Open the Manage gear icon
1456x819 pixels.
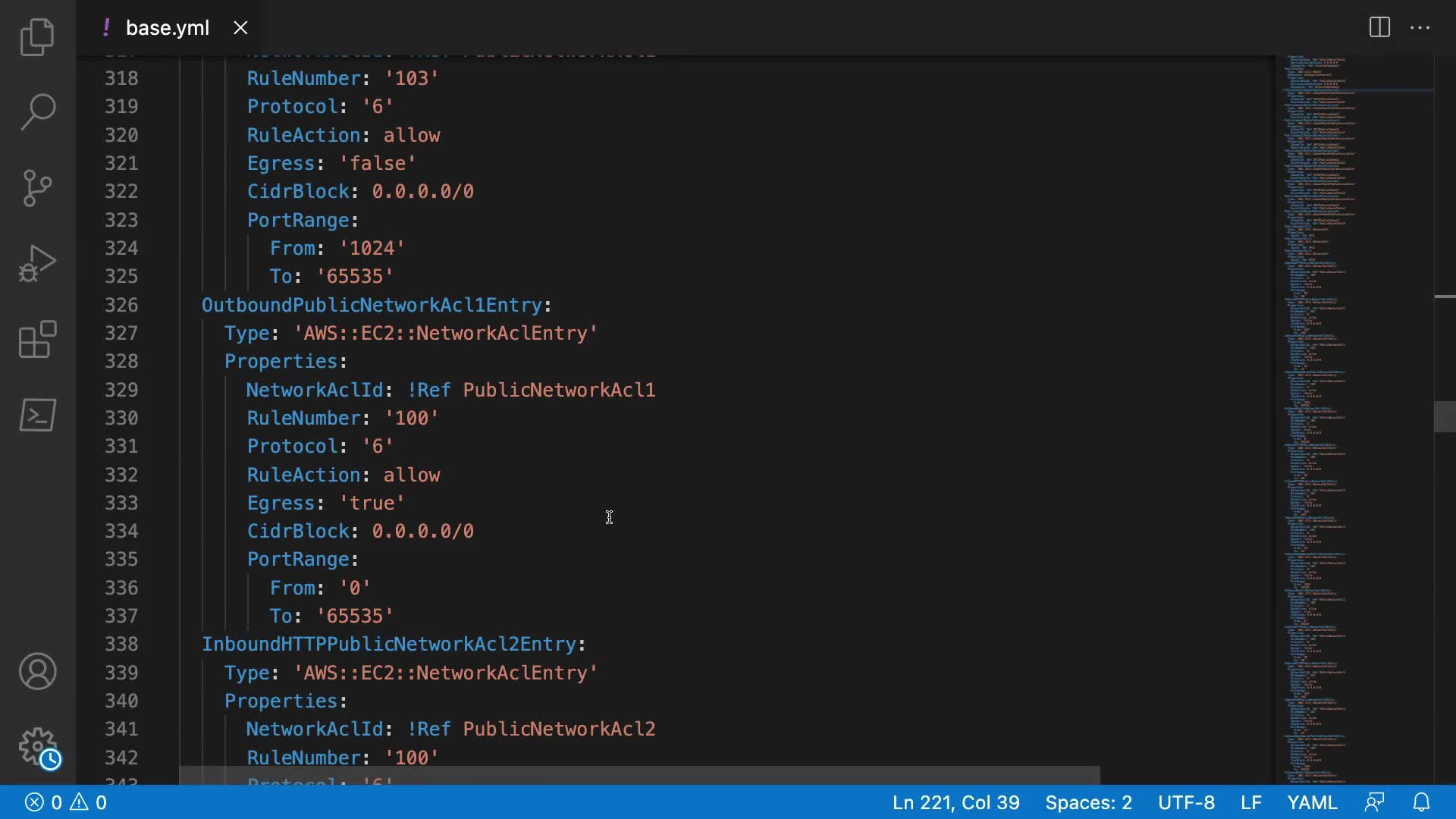click(37, 747)
